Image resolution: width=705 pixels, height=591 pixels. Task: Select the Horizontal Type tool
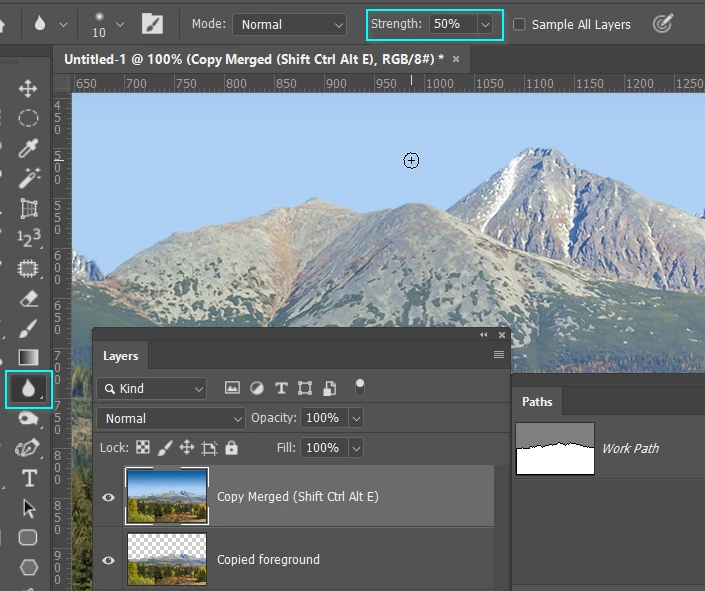[29, 478]
